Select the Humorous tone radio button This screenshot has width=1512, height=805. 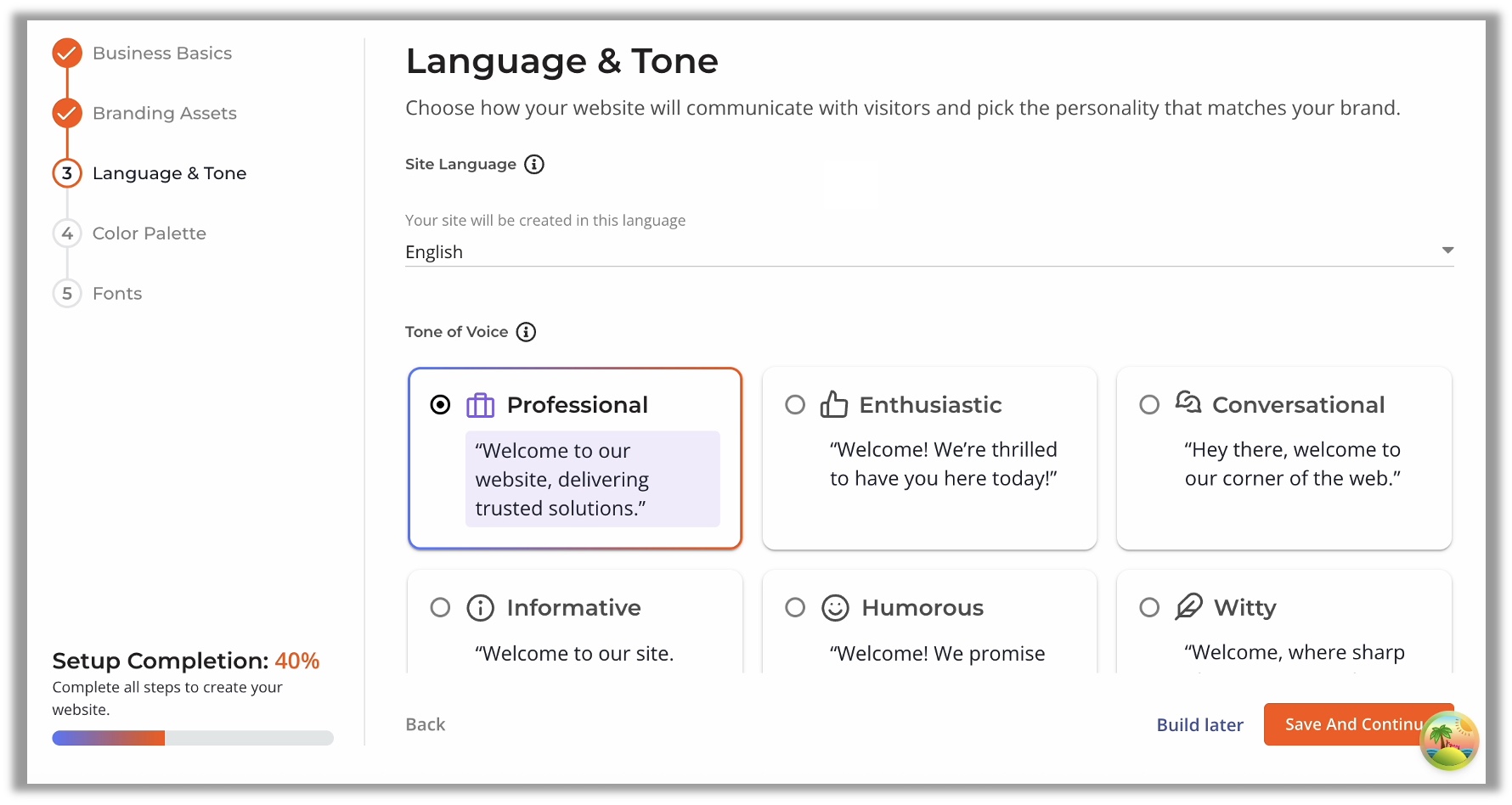795,608
